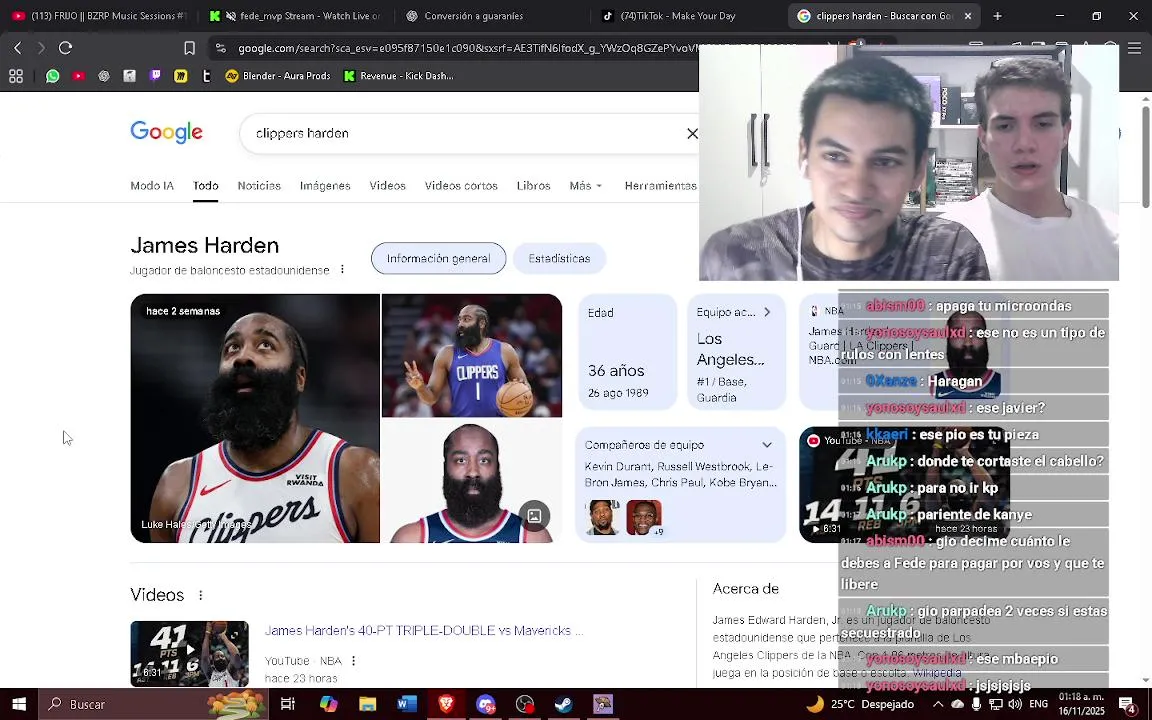This screenshot has width=1152, height=720.
Task: Open Task View in the taskbar
Action: [x=288, y=704]
